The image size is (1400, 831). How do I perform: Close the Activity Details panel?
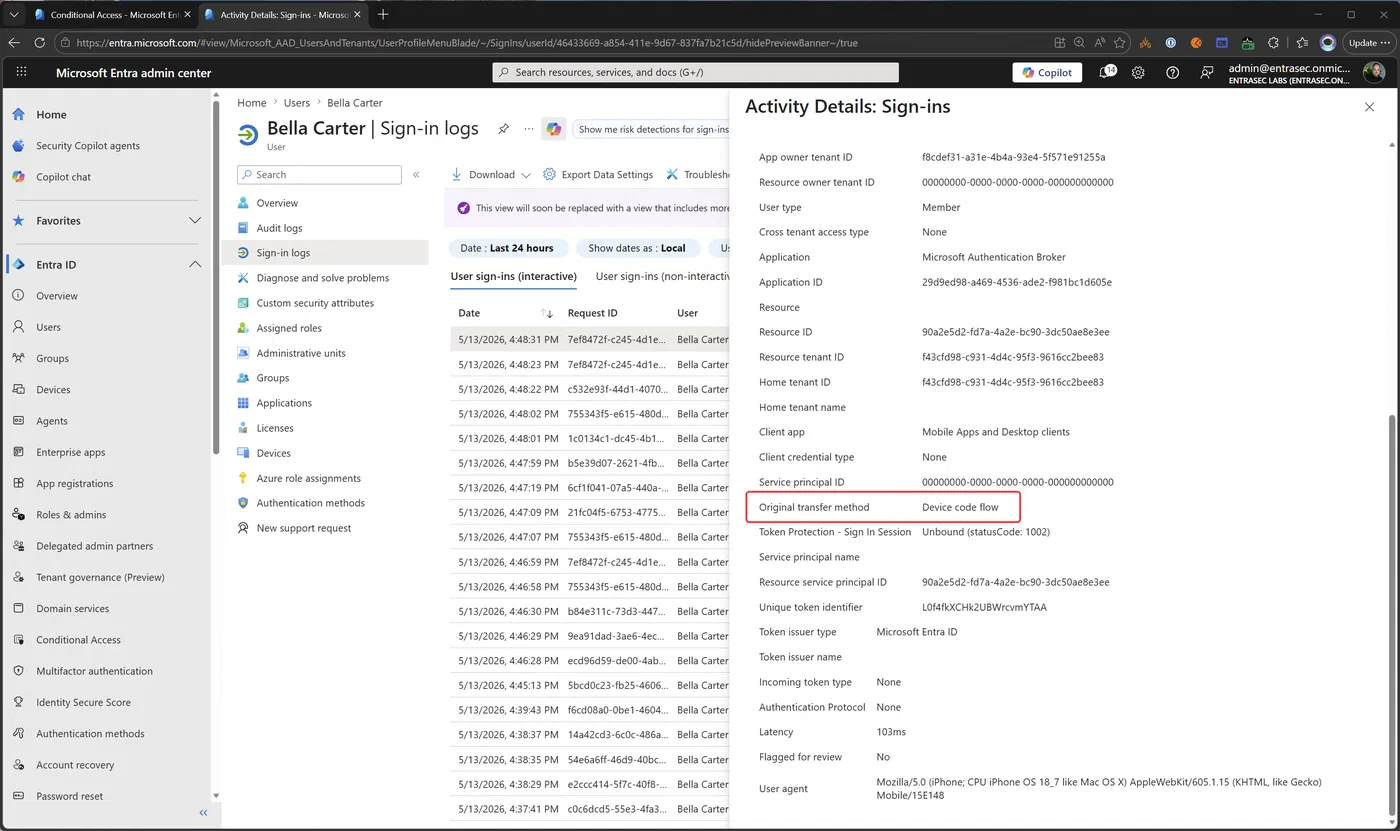1369,106
